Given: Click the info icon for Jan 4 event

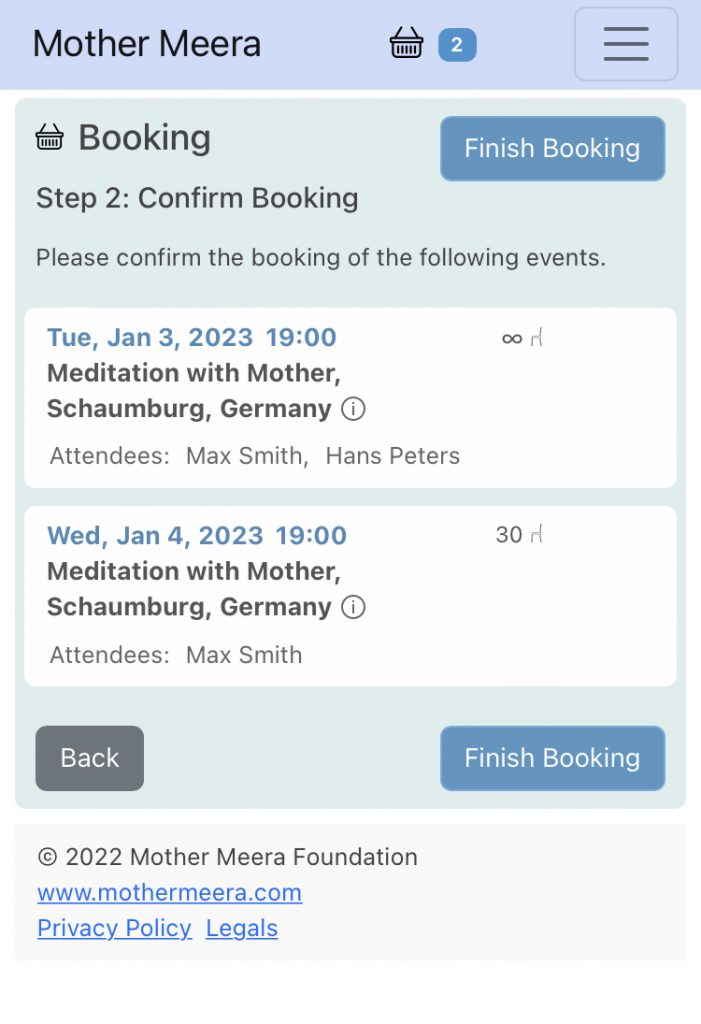Looking at the screenshot, I should pyautogui.click(x=353, y=607).
